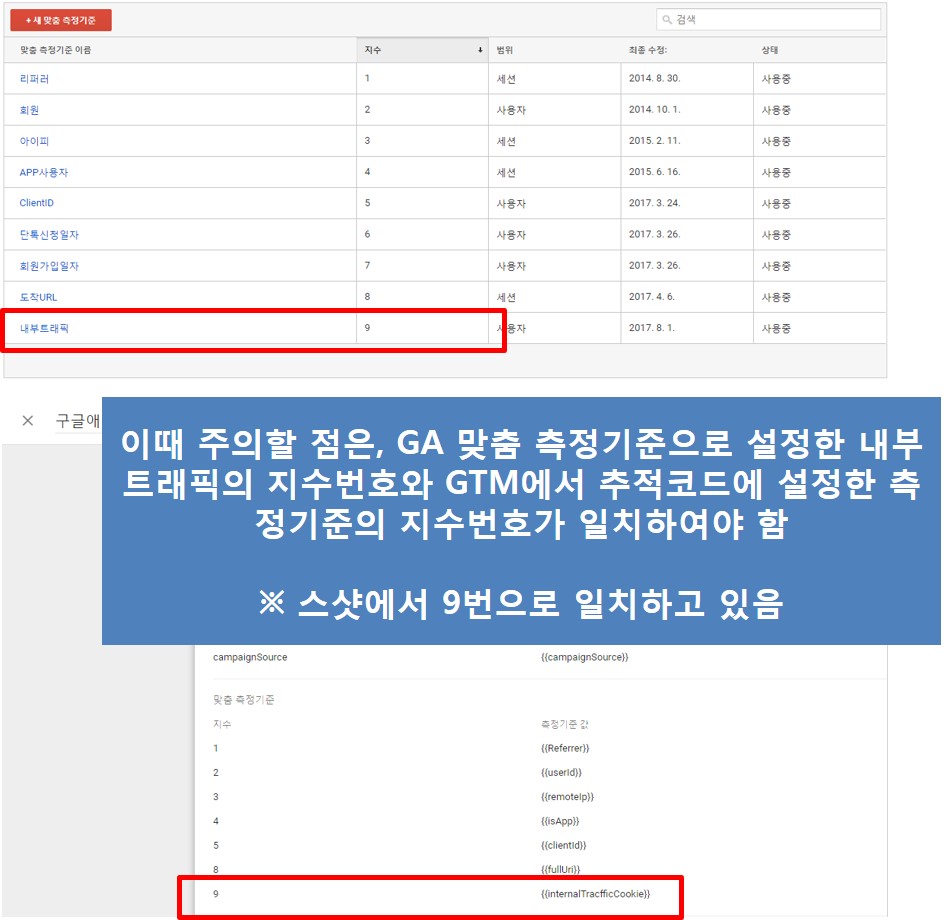945x920 pixels.
Task: Click the 맞춤 측정기준 이름 column header
Action: point(55,50)
